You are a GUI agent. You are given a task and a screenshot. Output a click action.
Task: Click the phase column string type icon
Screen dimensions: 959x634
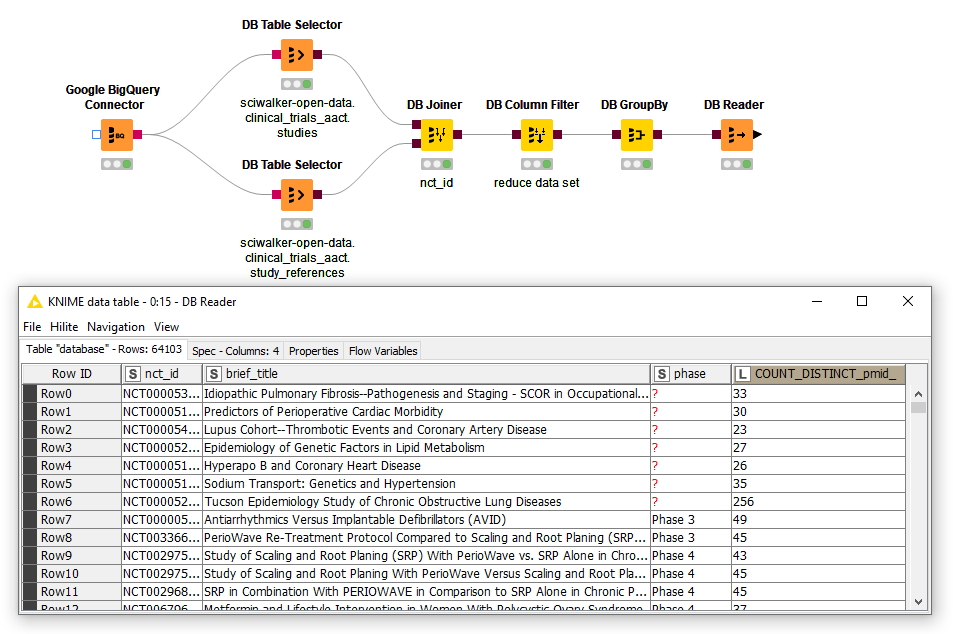coord(661,374)
